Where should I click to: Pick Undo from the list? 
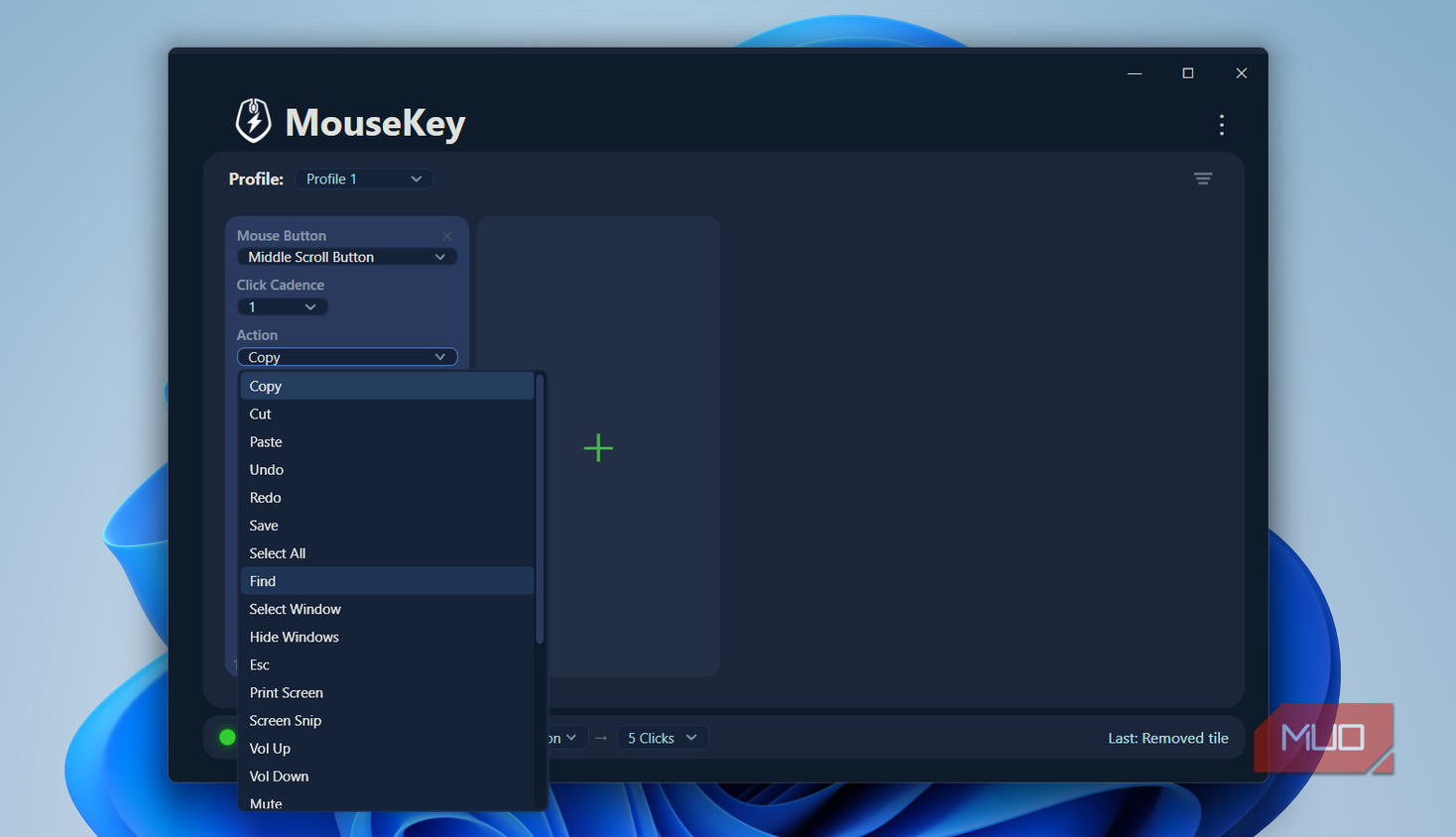tap(387, 469)
